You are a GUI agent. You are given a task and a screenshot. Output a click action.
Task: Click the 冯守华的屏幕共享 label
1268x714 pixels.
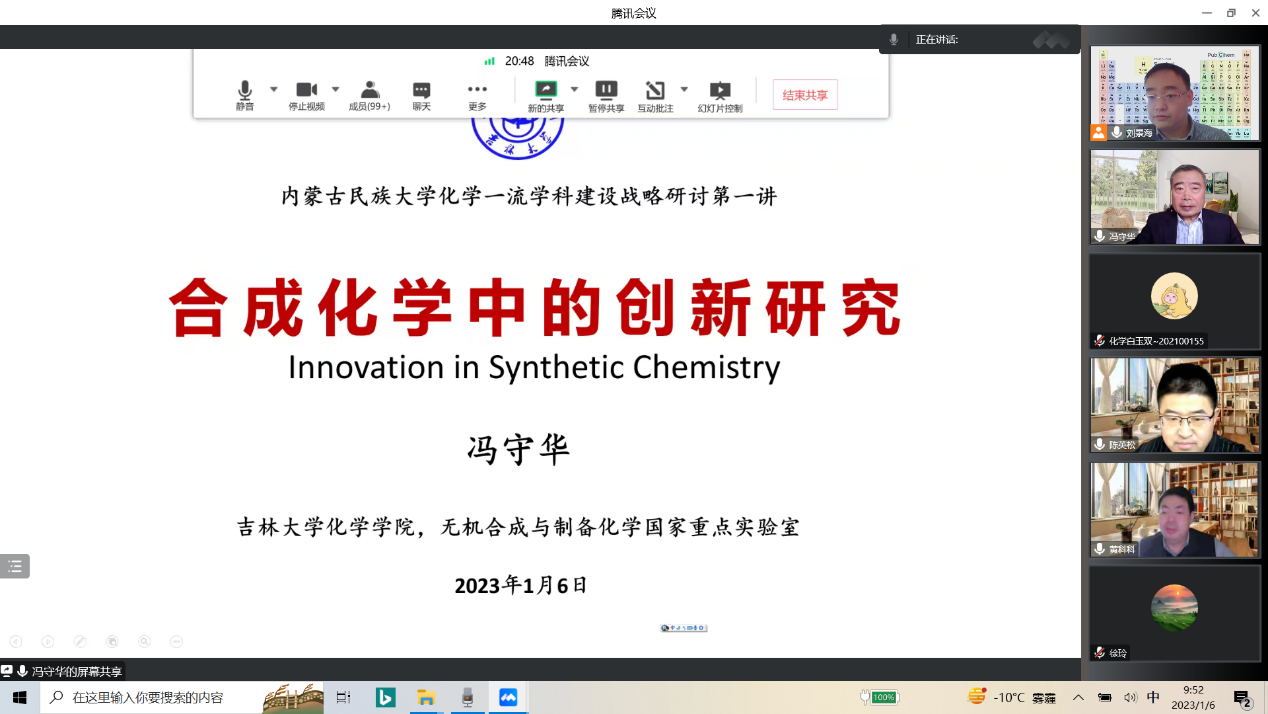tap(77, 671)
